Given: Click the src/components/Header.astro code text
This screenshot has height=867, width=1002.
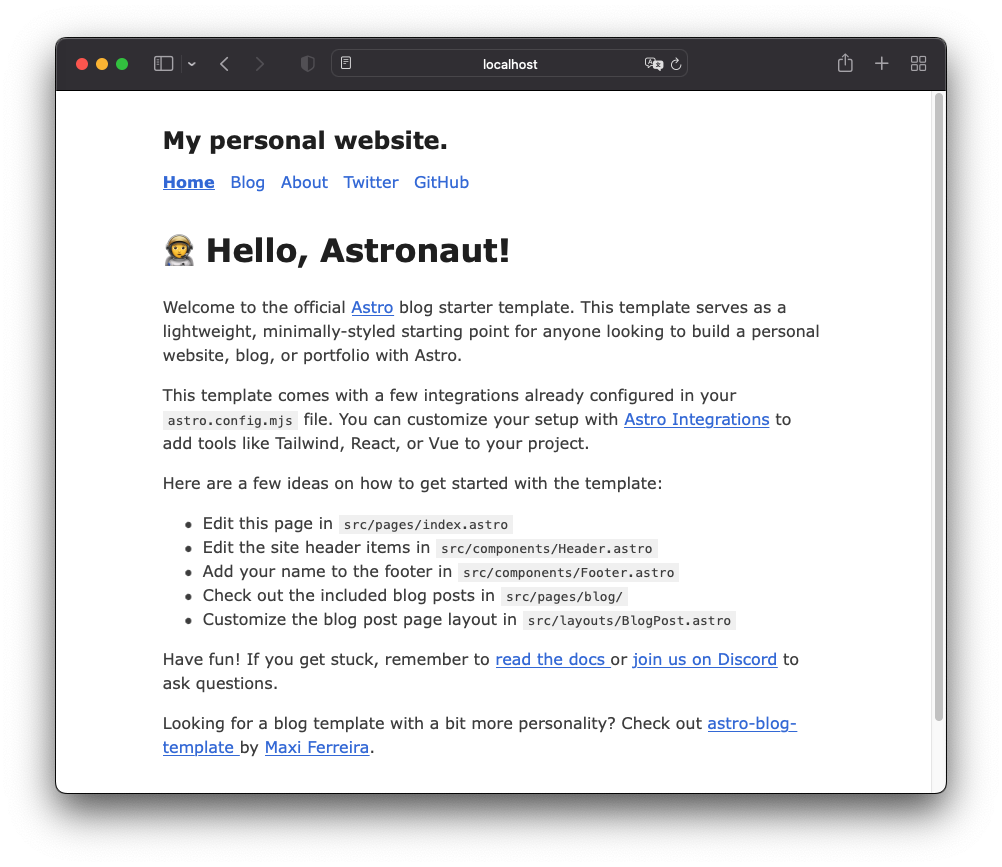Looking at the screenshot, I should (x=546, y=549).
